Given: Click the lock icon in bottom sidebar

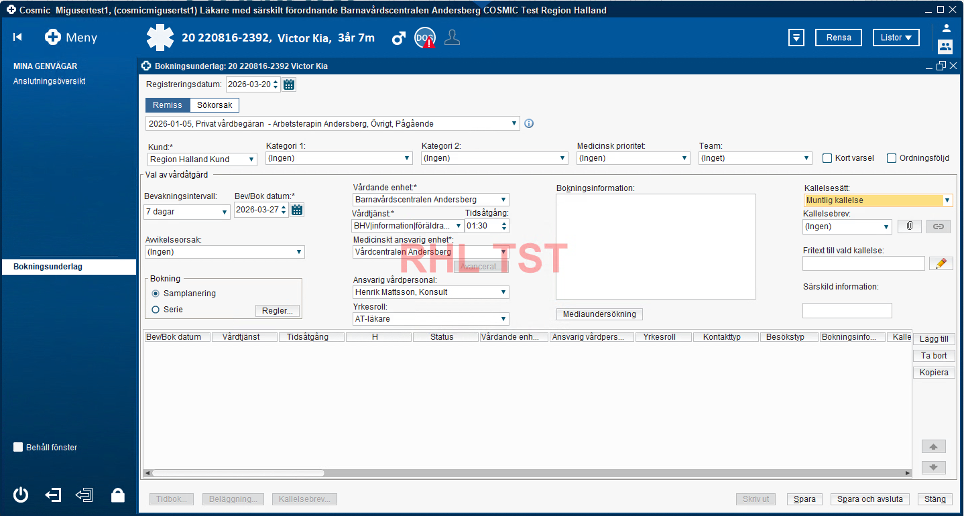Looking at the screenshot, I should pos(117,494).
